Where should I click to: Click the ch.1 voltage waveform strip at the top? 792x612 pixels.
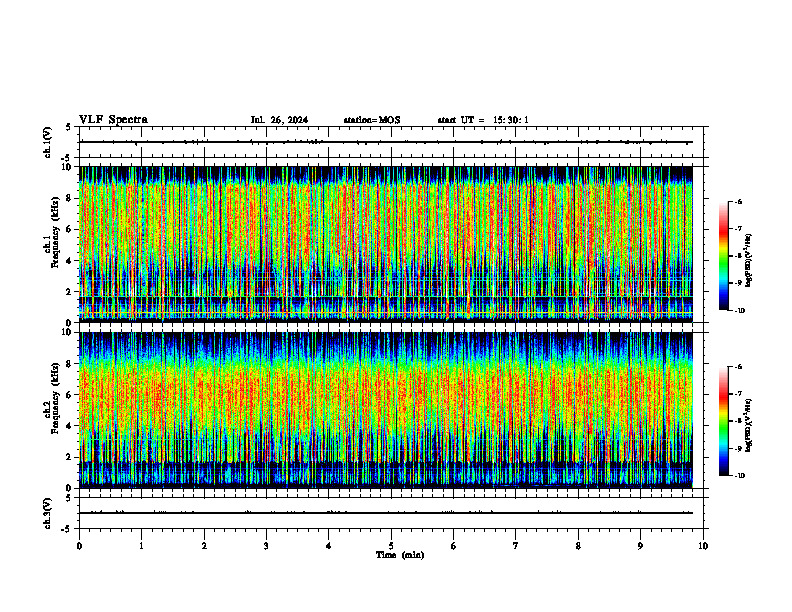point(393,142)
